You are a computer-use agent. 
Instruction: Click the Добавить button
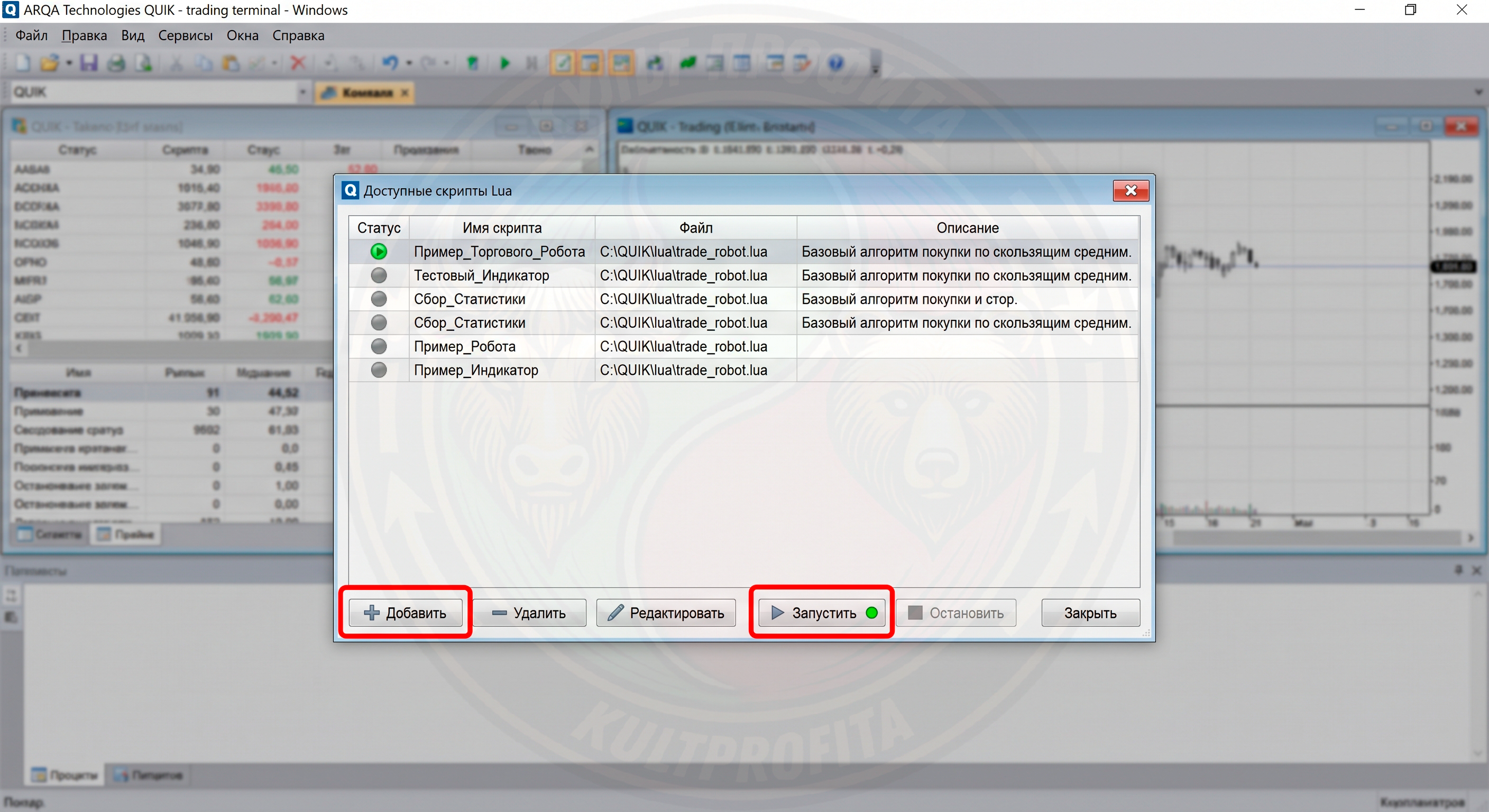pyautogui.click(x=405, y=613)
